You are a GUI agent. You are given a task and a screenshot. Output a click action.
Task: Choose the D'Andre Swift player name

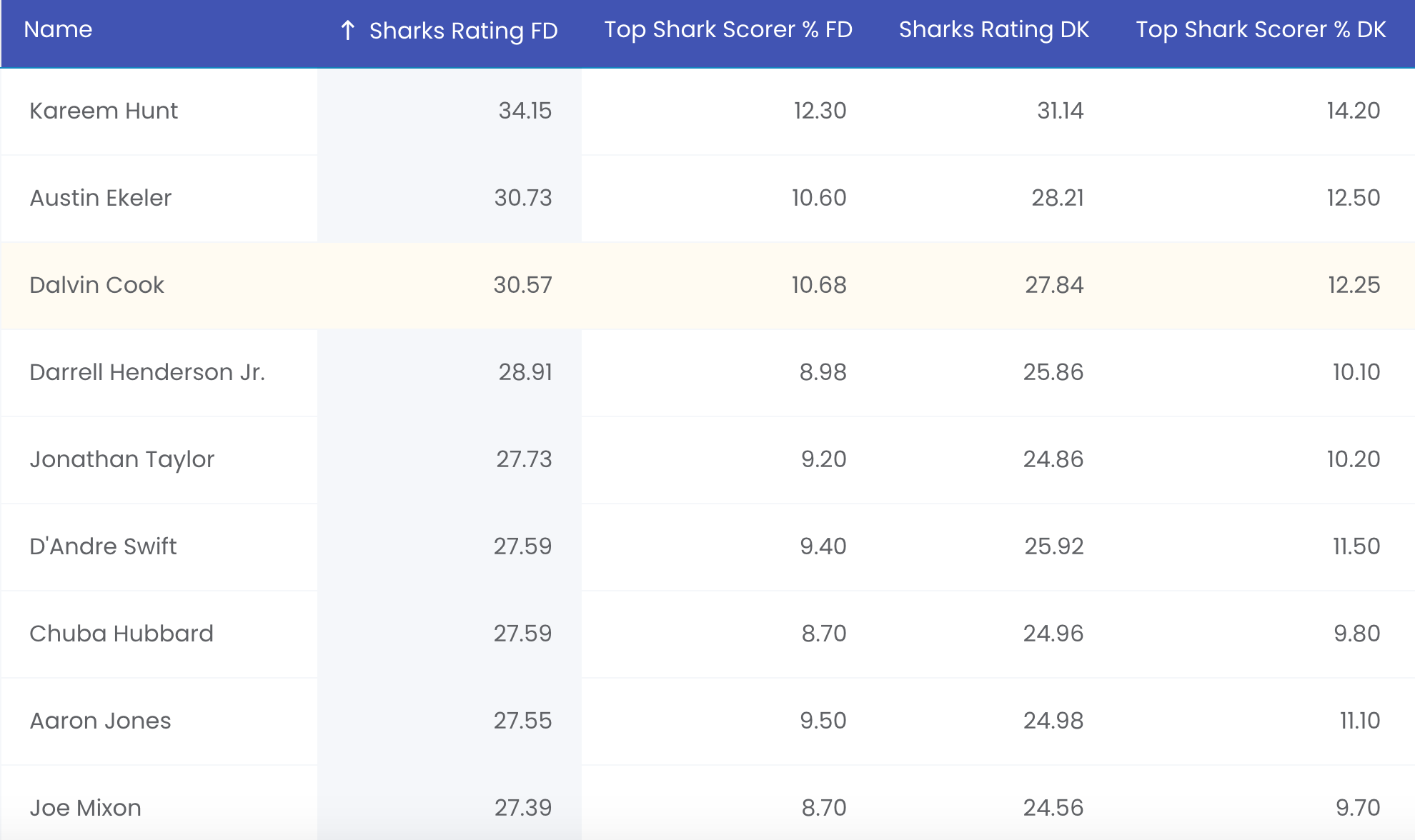pyautogui.click(x=103, y=546)
